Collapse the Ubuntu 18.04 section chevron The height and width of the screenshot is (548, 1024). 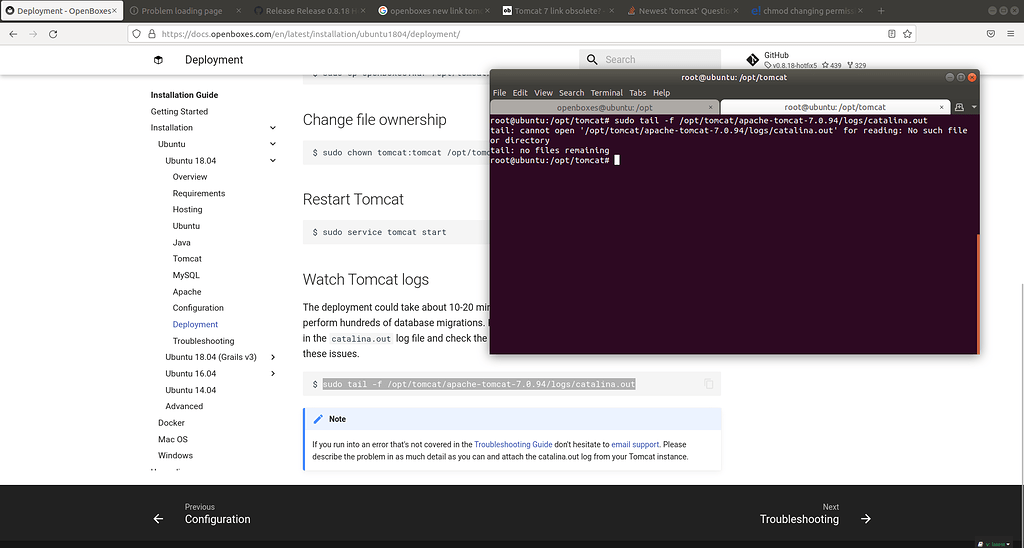(273, 161)
